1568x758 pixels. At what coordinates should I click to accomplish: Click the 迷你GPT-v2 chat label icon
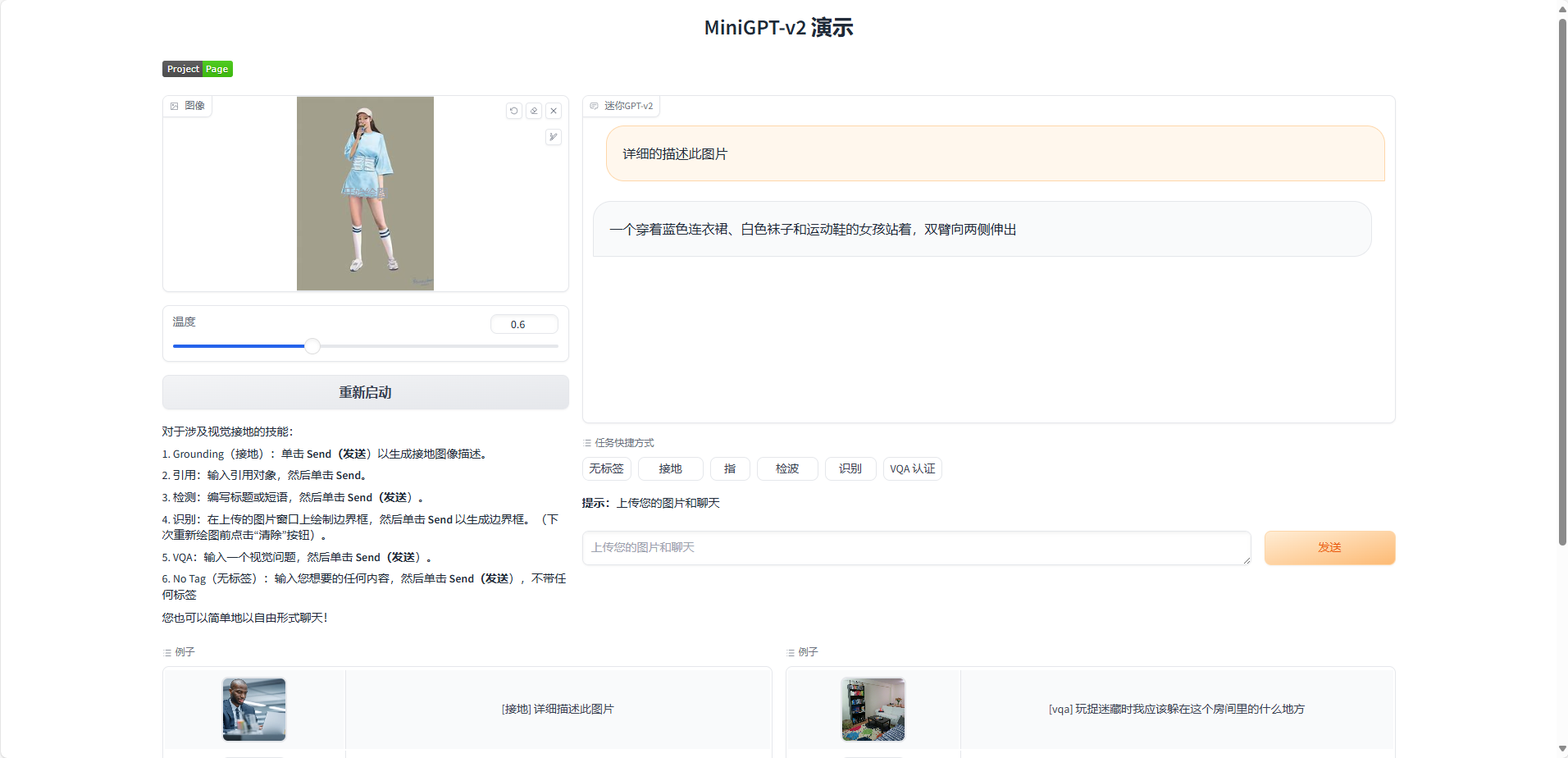tap(595, 106)
